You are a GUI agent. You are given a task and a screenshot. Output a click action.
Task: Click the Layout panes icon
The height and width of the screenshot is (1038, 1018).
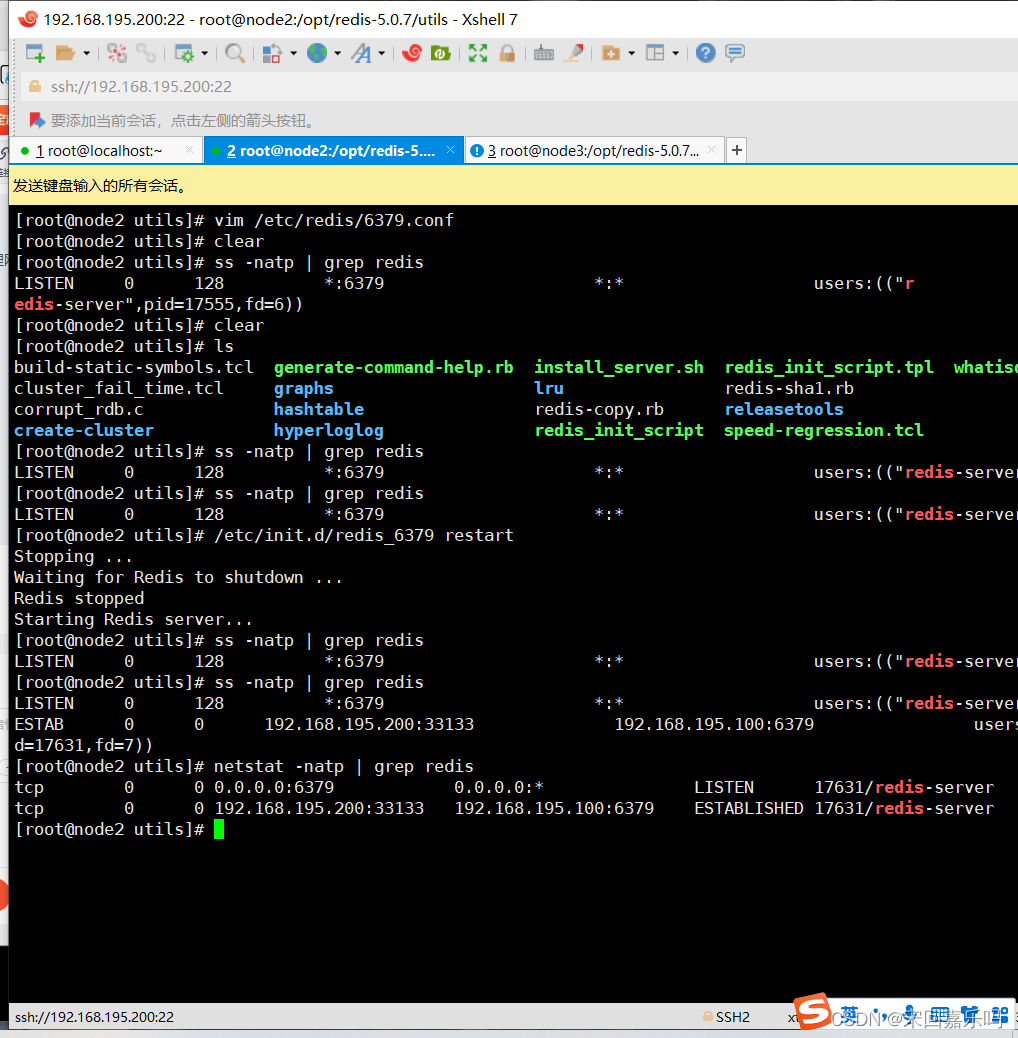pos(655,53)
